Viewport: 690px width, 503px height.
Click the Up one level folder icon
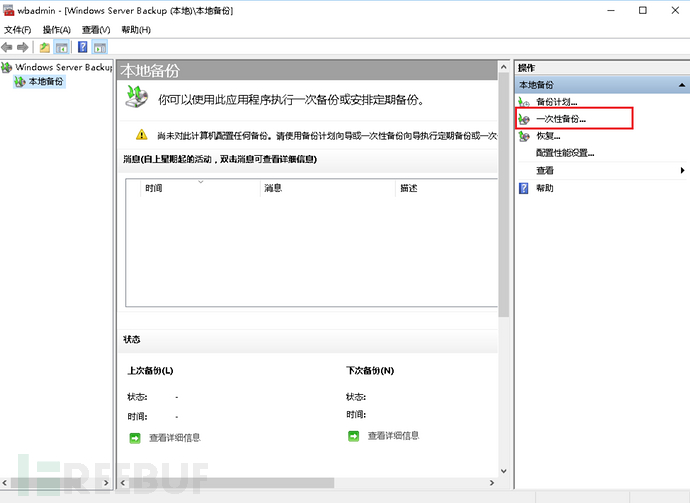point(44,47)
